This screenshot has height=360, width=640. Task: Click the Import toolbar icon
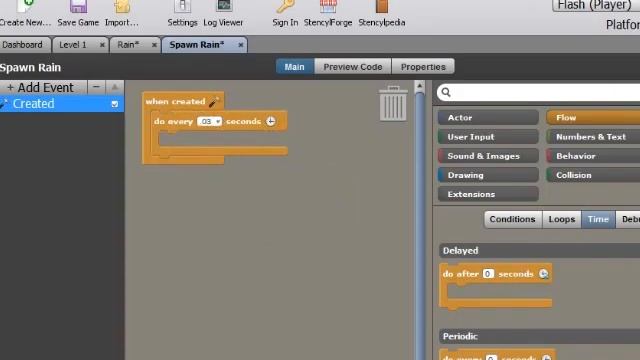pyautogui.click(x=122, y=7)
